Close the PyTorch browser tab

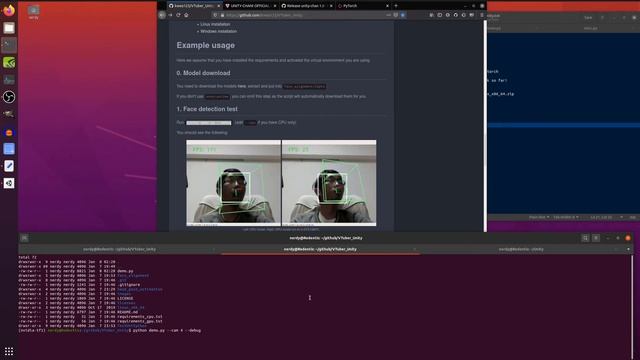[387, 6]
